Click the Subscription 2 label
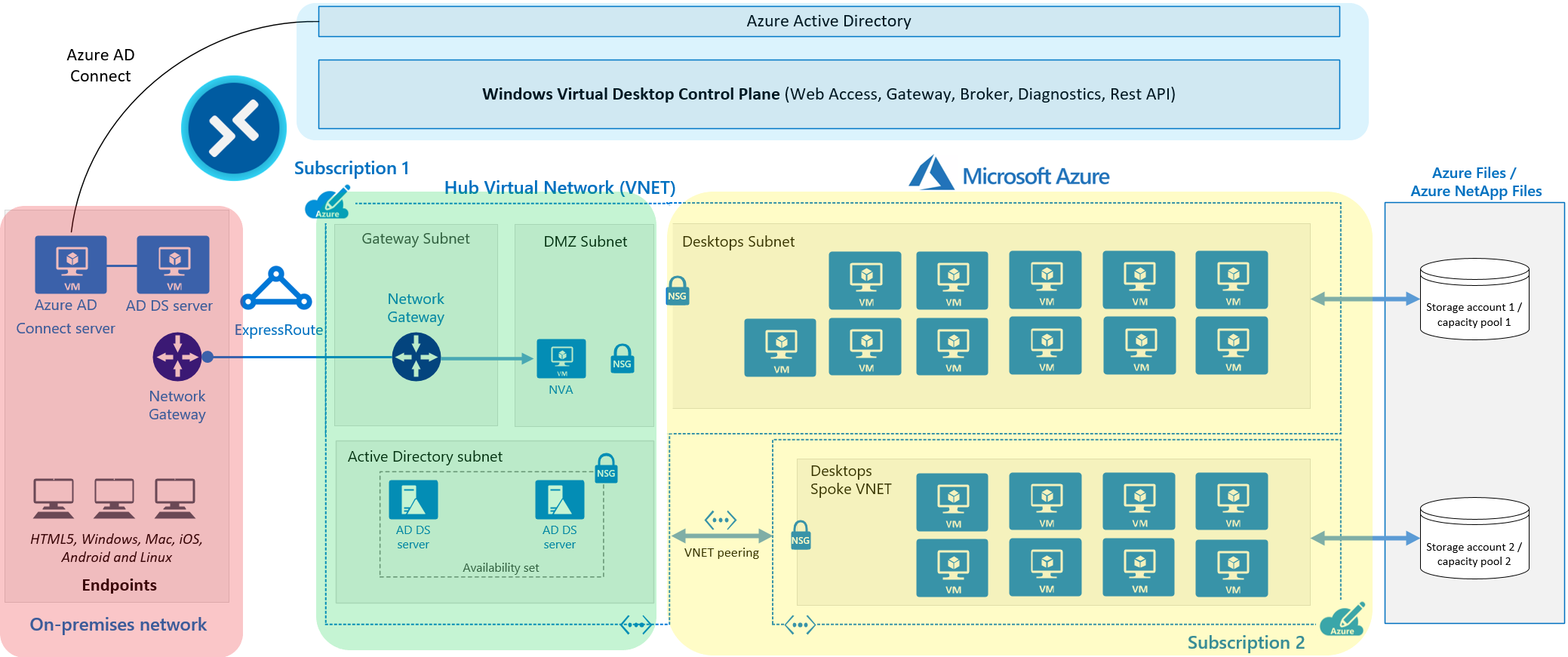 coord(1246,642)
